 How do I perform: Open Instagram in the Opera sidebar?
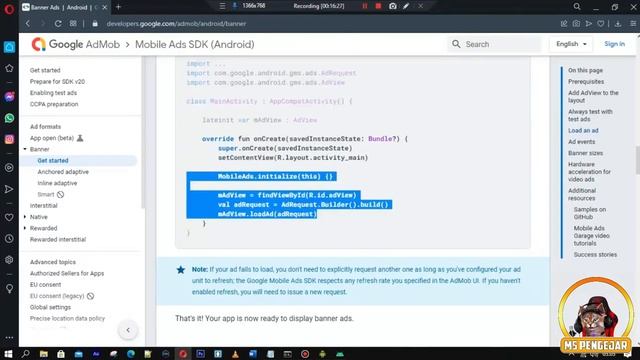[9, 139]
